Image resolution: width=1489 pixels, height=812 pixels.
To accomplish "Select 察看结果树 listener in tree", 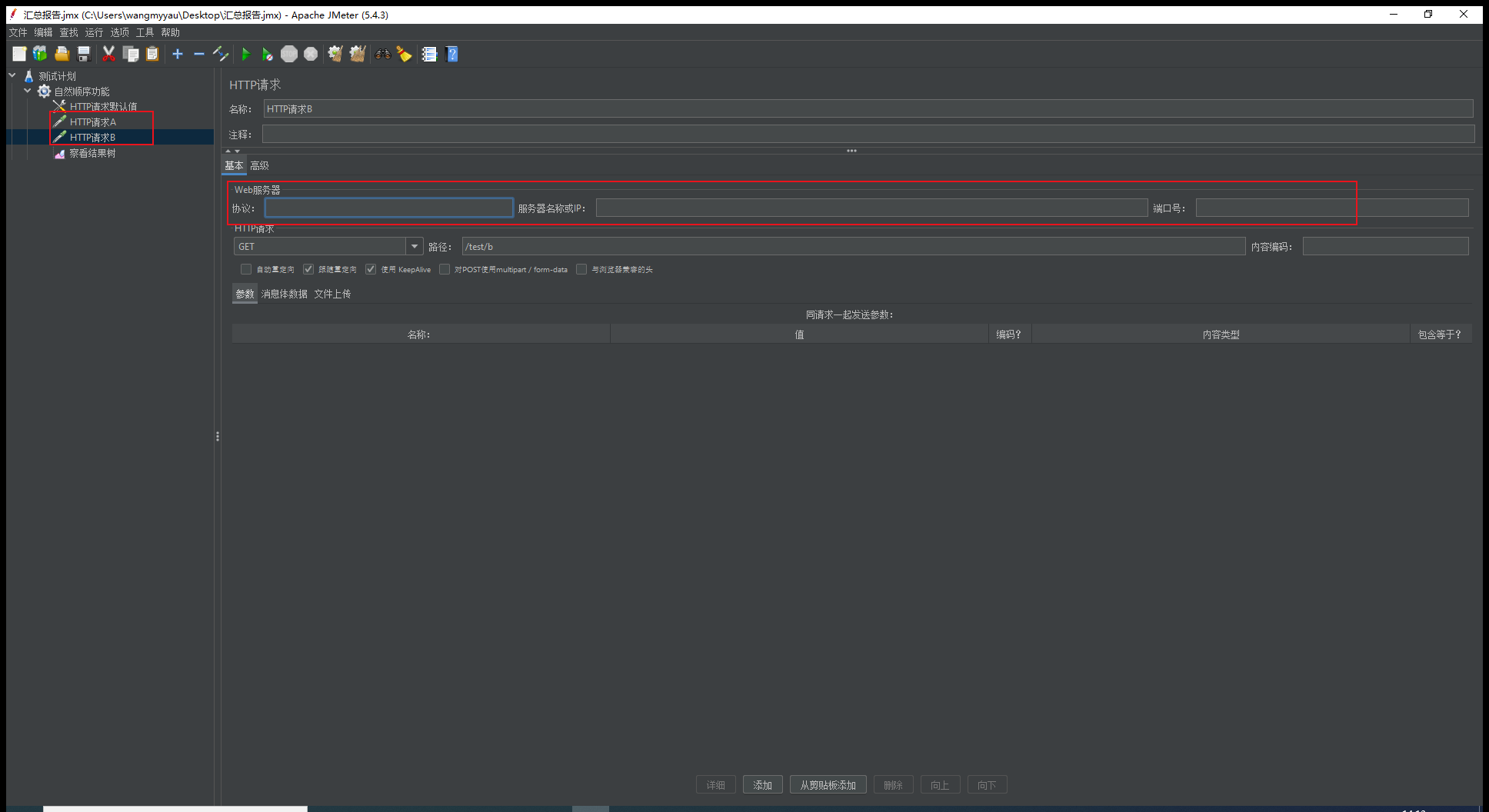I will (92, 153).
